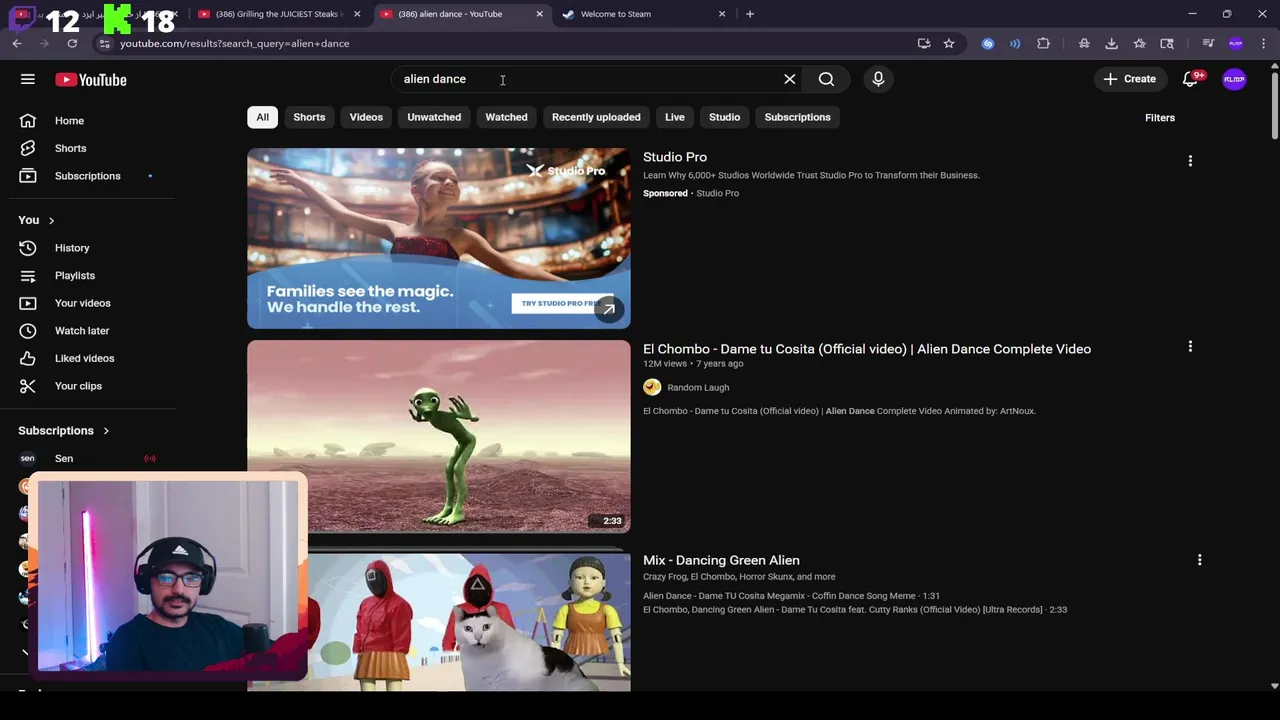Image resolution: width=1280 pixels, height=720 pixels.
Task: Clear the search box with the X
Action: coord(790,79)
